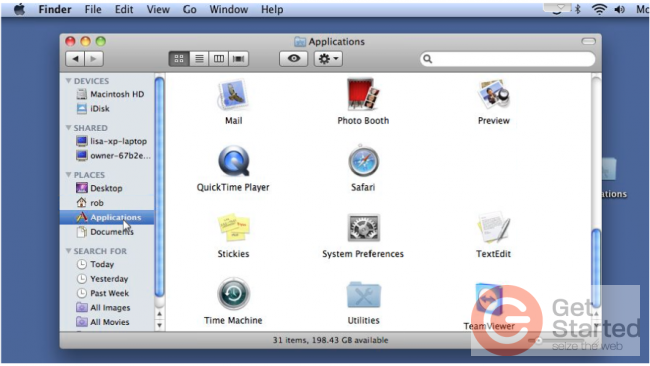Screen dimensions: 650x366
Task: Open the Photo Booth app icon
Action: click(363, 95)
